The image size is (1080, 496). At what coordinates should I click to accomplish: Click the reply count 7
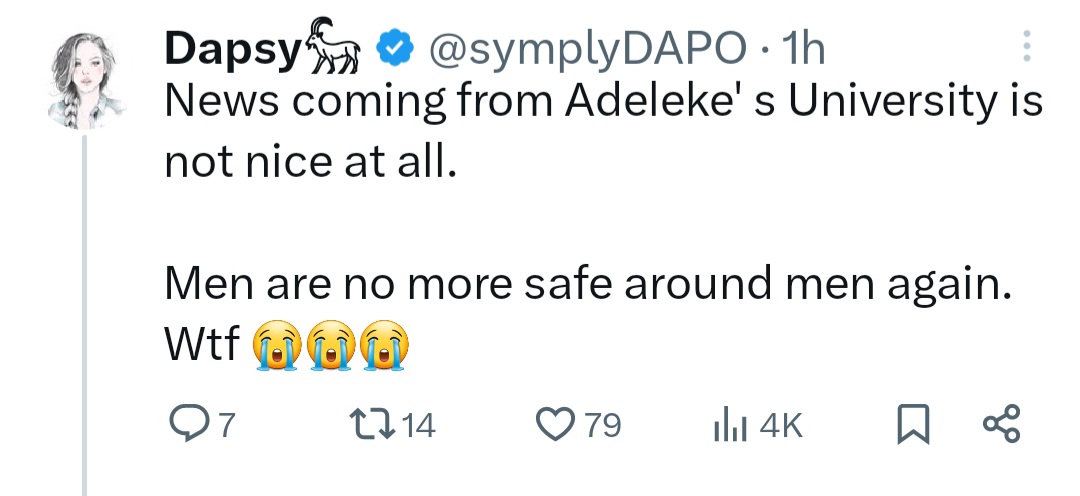(226, 427)
